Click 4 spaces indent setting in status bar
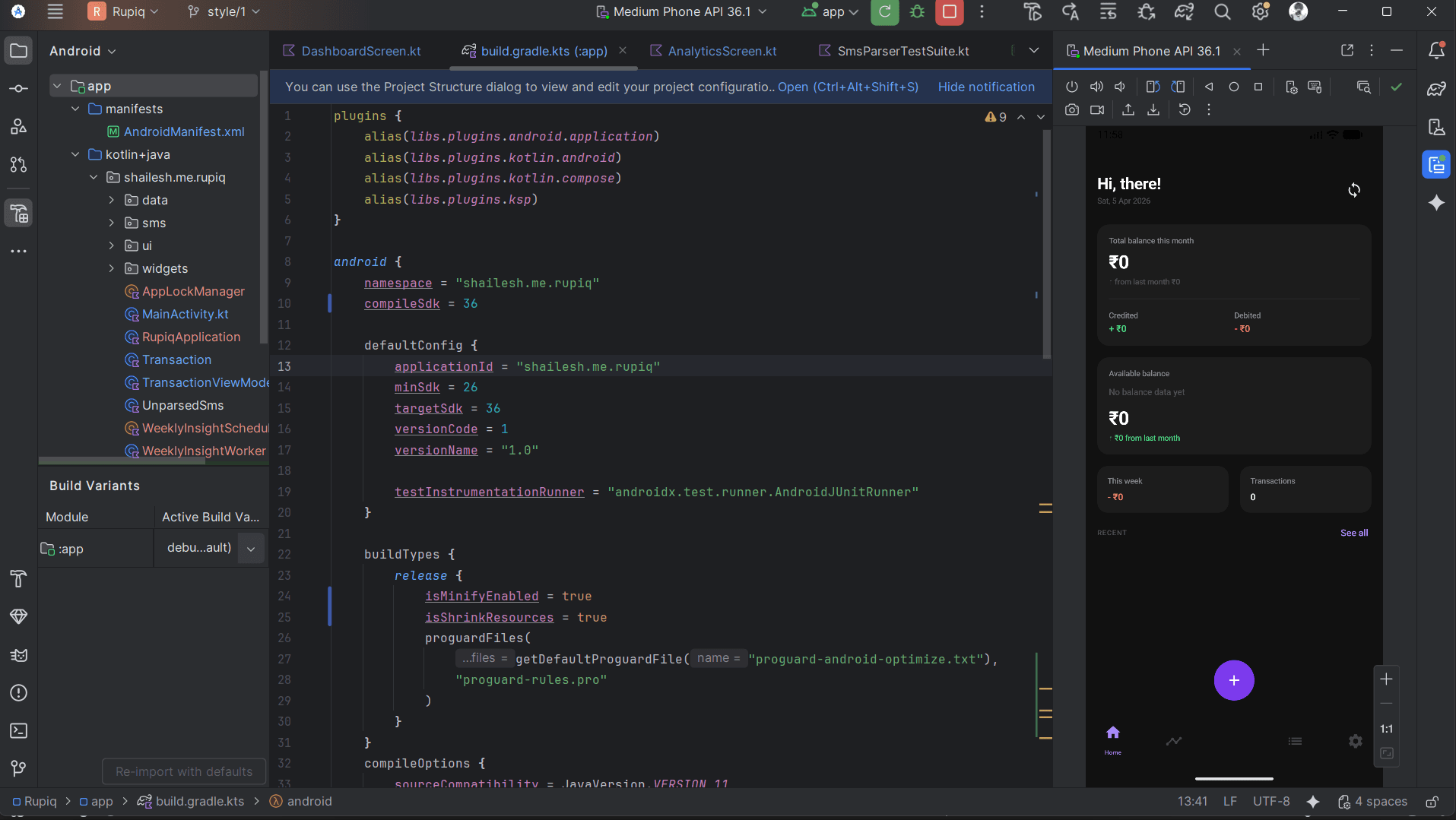Screen dimensions: 1456x820 point(1372,802)
